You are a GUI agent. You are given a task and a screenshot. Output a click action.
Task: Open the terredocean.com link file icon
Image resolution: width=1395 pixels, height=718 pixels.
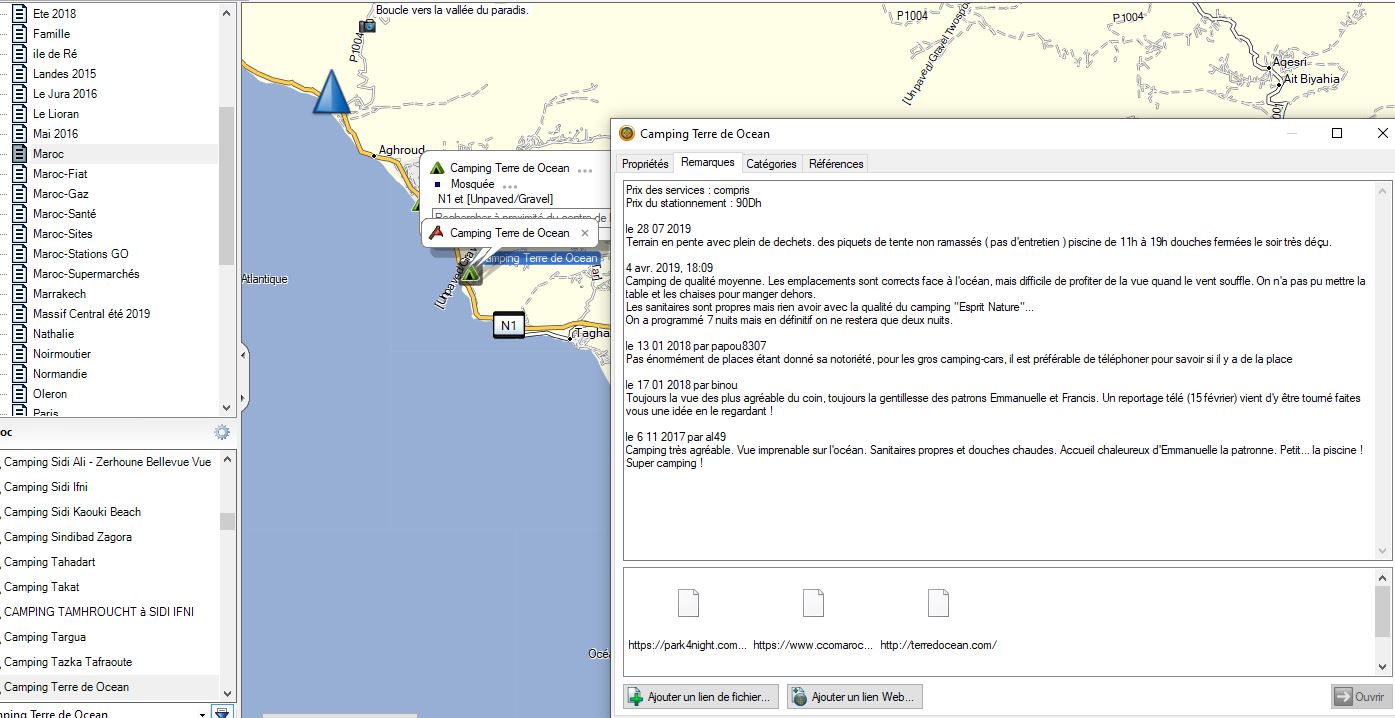(937, 604)
